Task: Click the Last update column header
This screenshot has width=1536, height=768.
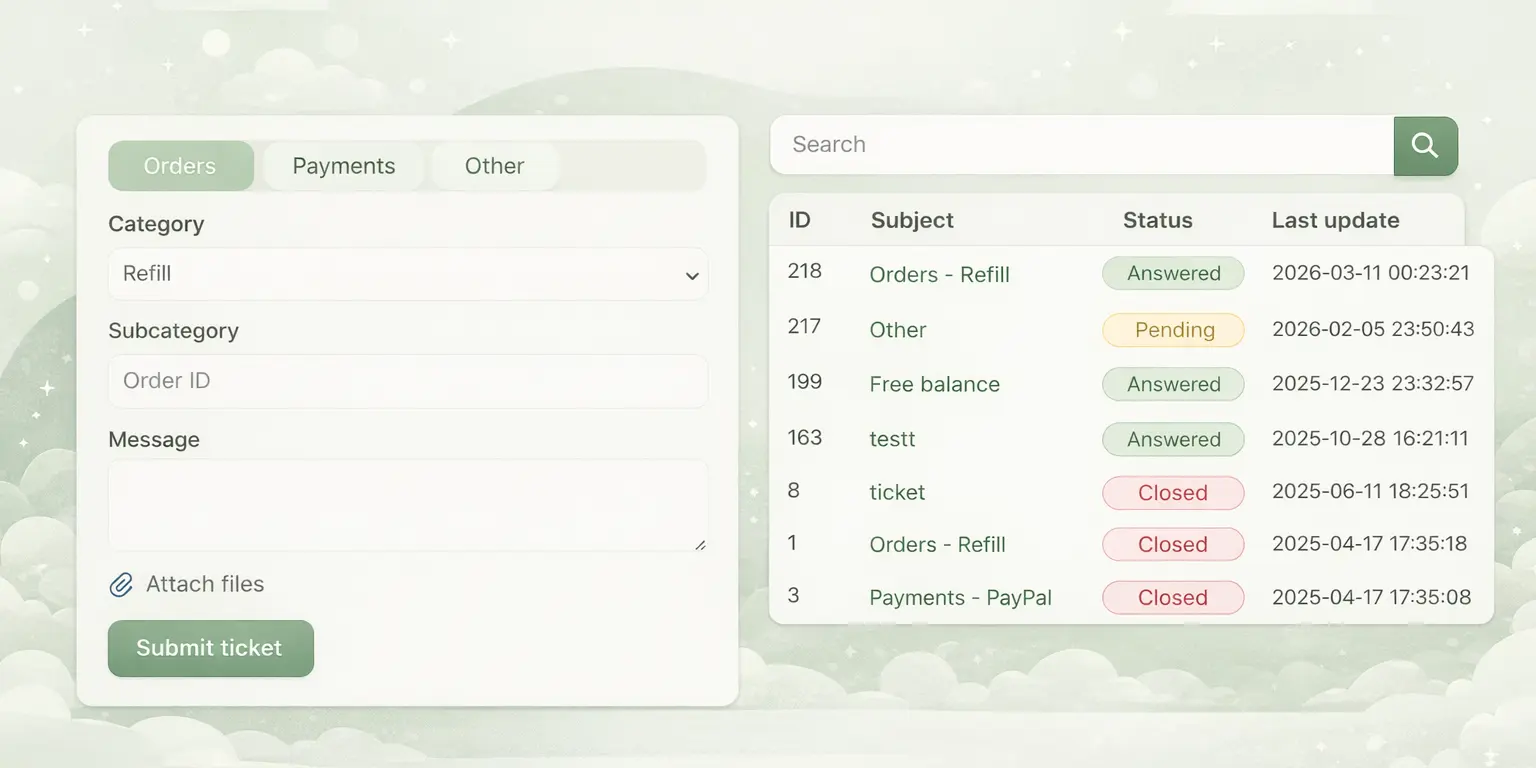Action: coord(1335,220)
